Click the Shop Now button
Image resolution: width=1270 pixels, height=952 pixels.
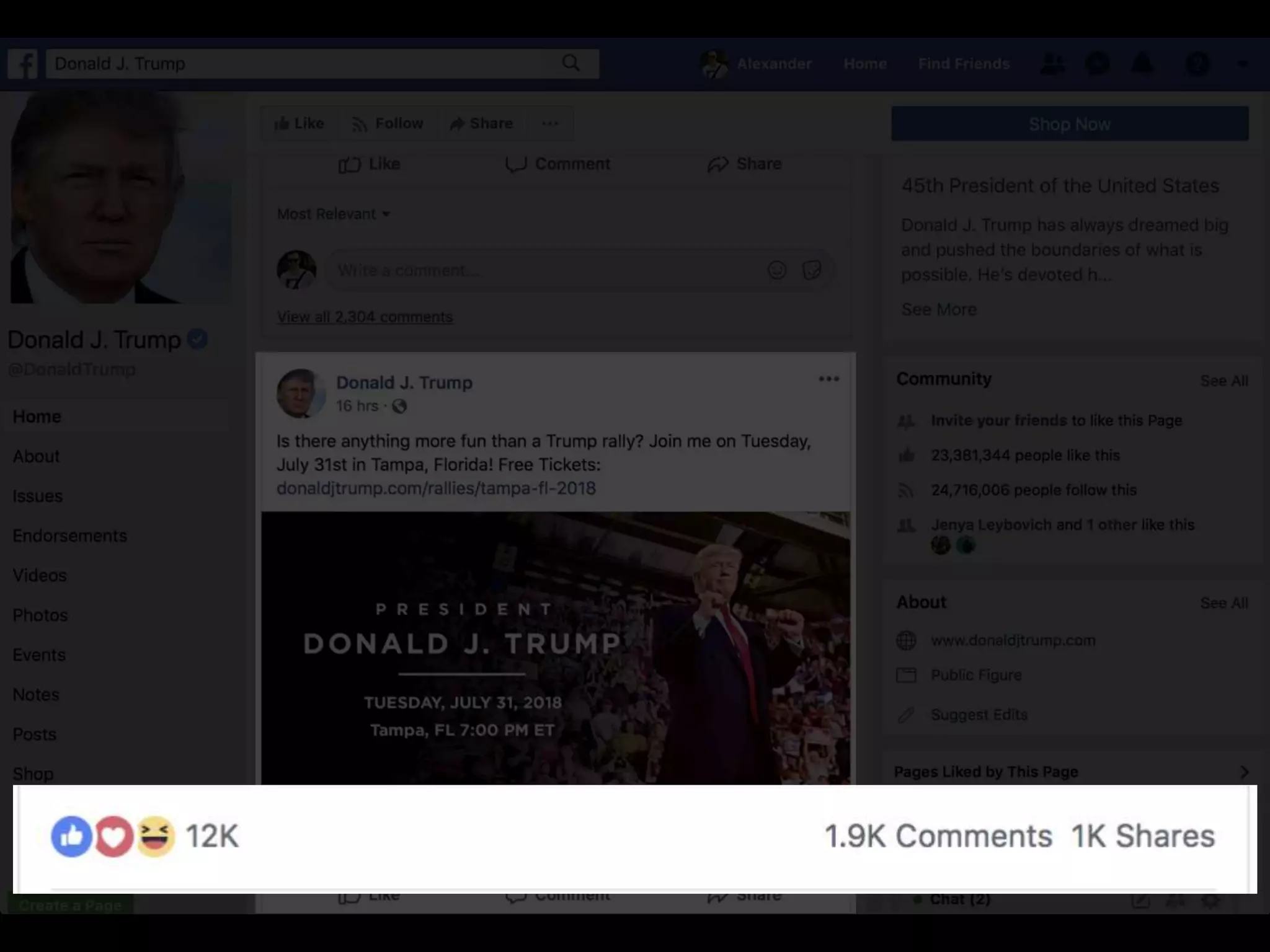[x=1070, y=123]
